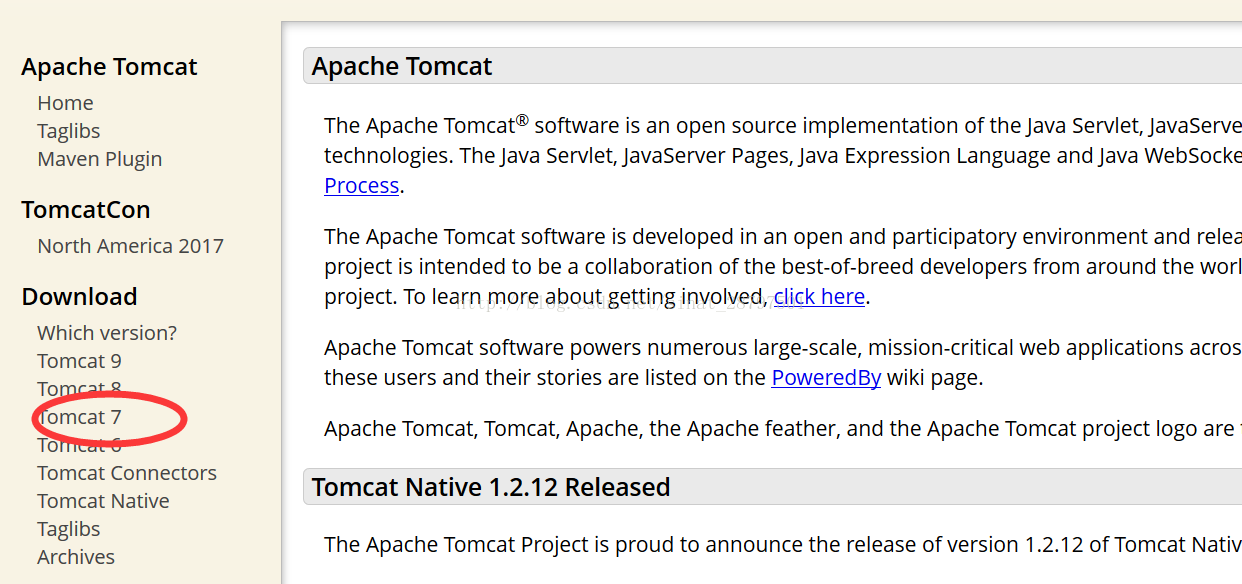Open the North America 2017 TomcatCon link
Viewport: 1242px width, 584px height.
130,246
